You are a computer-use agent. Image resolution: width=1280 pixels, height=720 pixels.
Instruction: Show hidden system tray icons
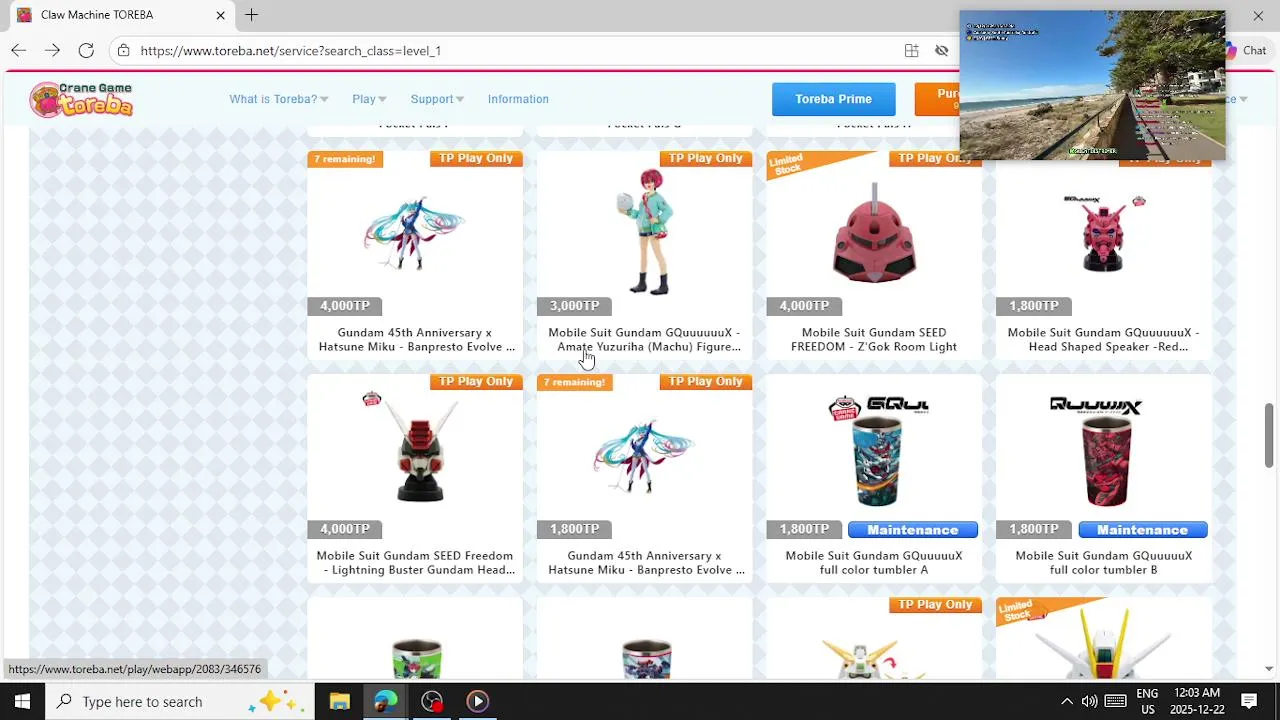pyautogui.click(x=1066, y=701)
